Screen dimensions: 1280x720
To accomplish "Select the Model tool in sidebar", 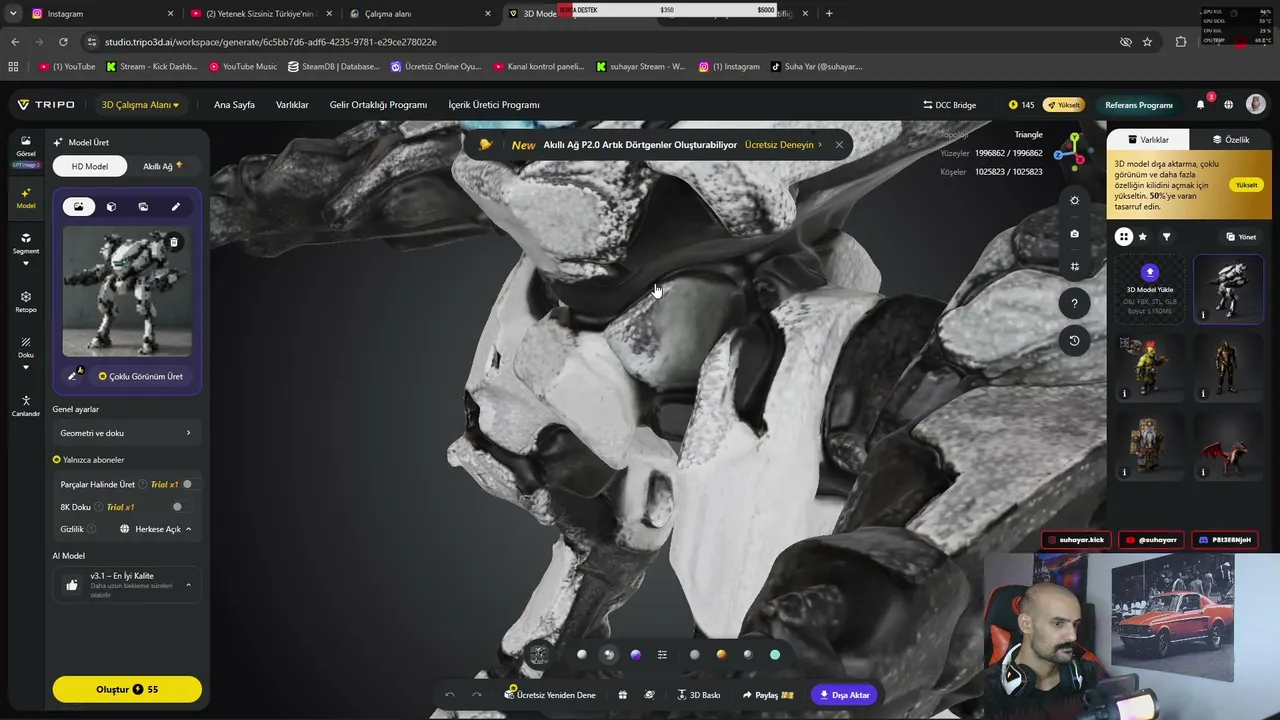I will coord(25,198).
